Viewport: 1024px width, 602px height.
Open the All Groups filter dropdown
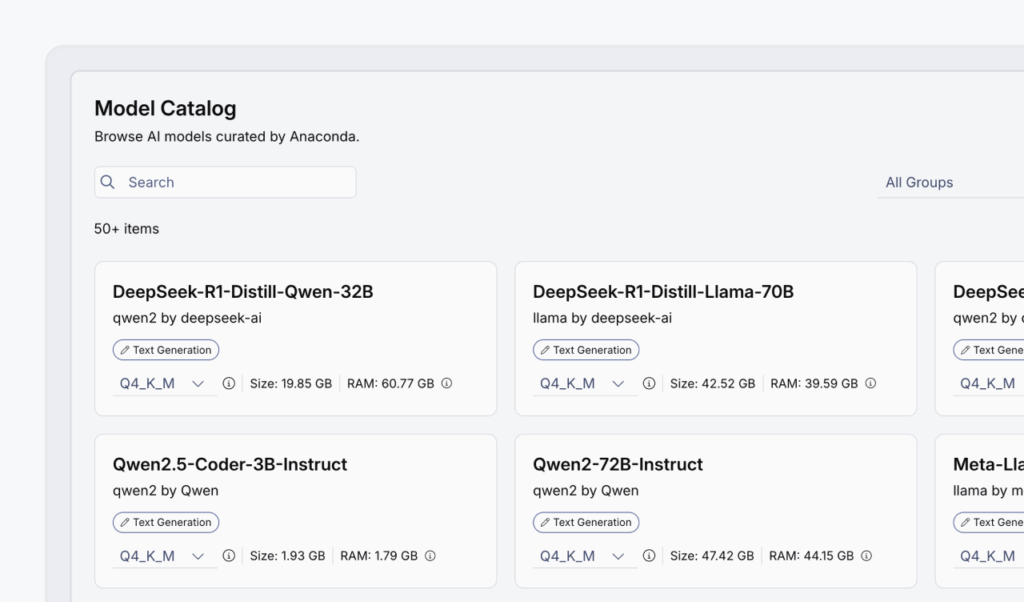coord(950,182)
